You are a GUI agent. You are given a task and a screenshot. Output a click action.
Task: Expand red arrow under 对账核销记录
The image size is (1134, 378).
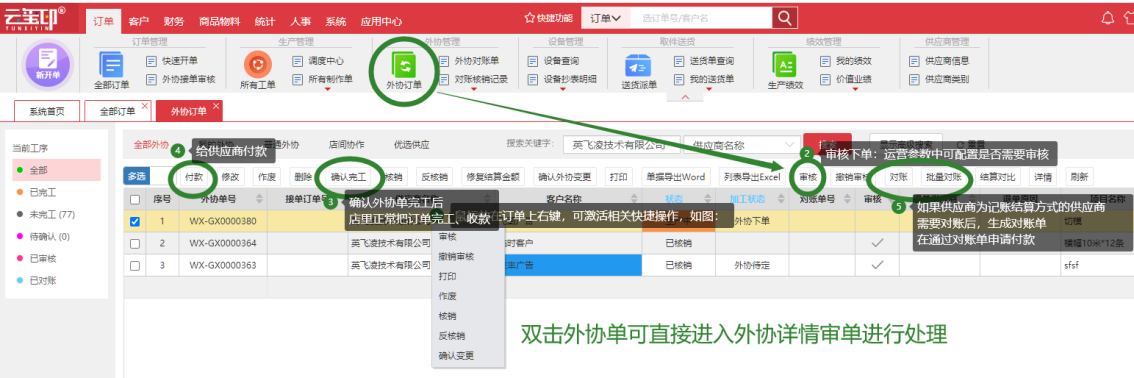pos(473,90)
